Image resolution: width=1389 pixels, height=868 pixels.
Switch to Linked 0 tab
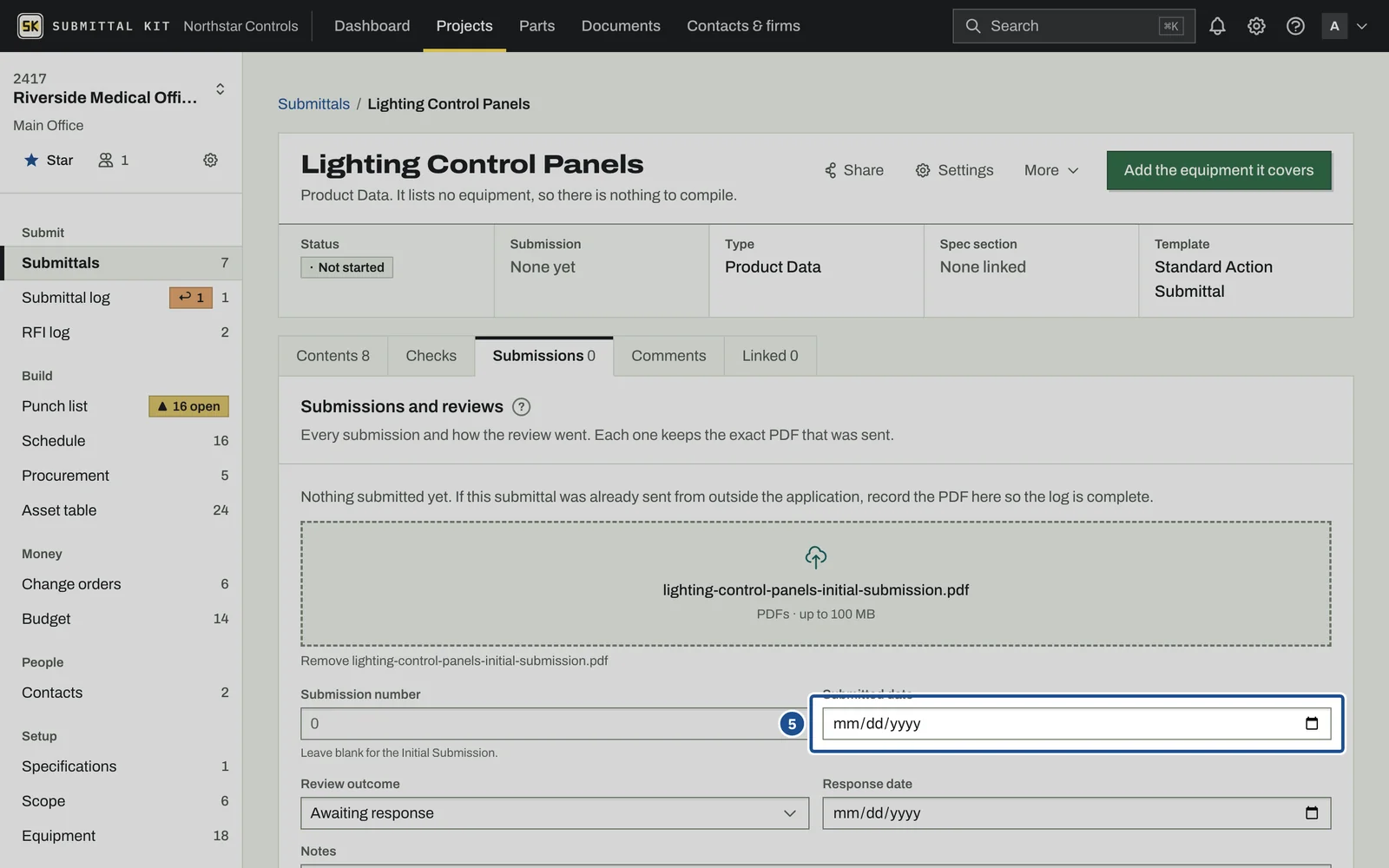click(770, 356)
